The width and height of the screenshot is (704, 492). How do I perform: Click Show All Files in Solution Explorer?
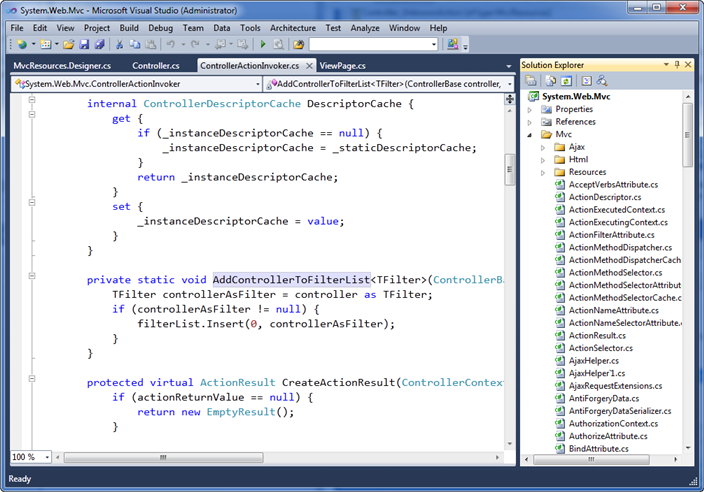pyautogui.click(x=550, y=81)
